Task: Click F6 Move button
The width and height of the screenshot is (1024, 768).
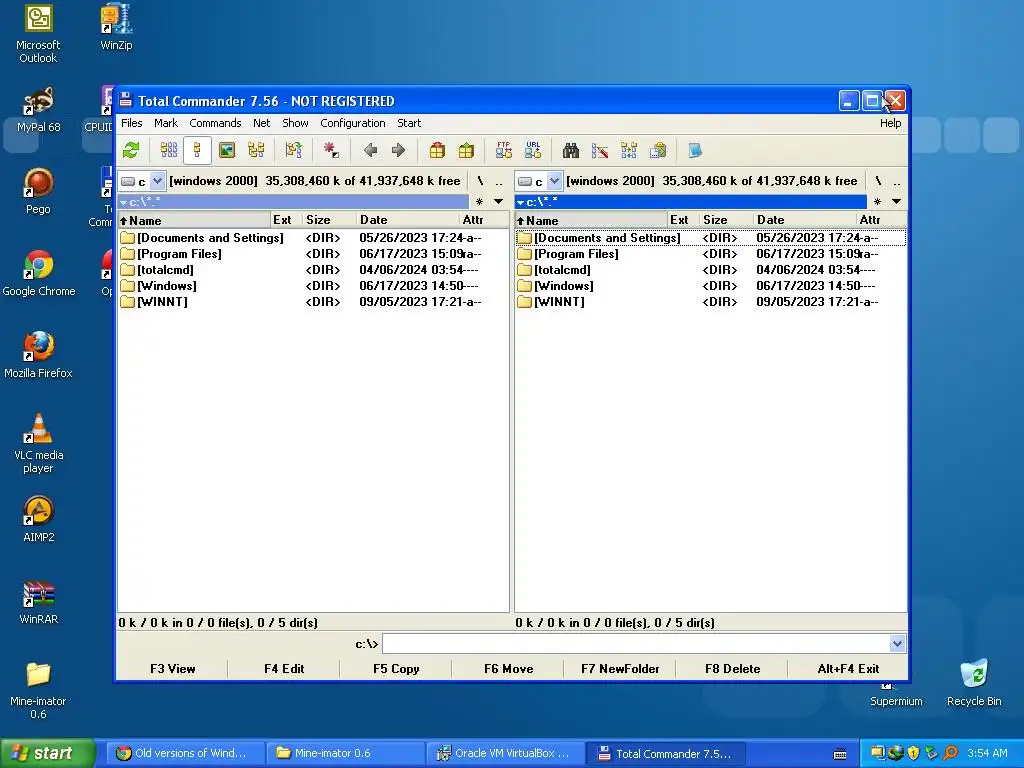Action: tap(508, 669)
